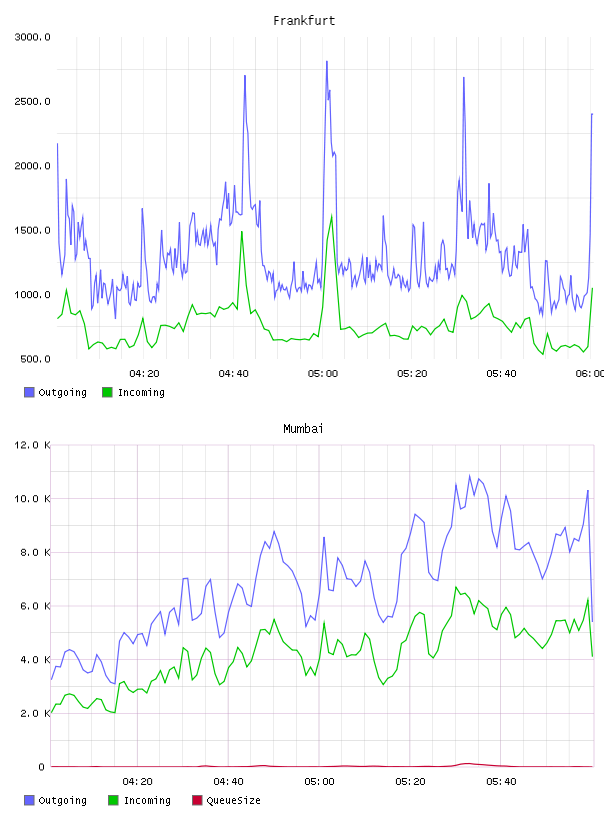The image size is (608, 816).
Task: Click the Frankfurt incoming peak near 05:00
Action: click(332, 216)
